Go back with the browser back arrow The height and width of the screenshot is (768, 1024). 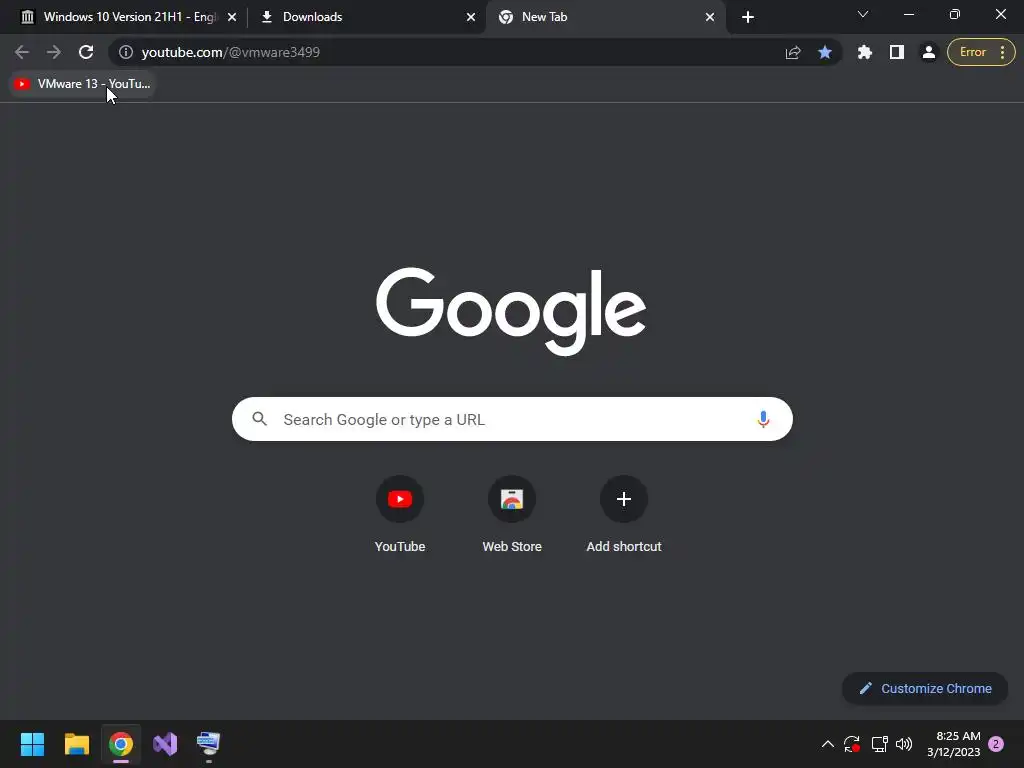click(22, 52)
